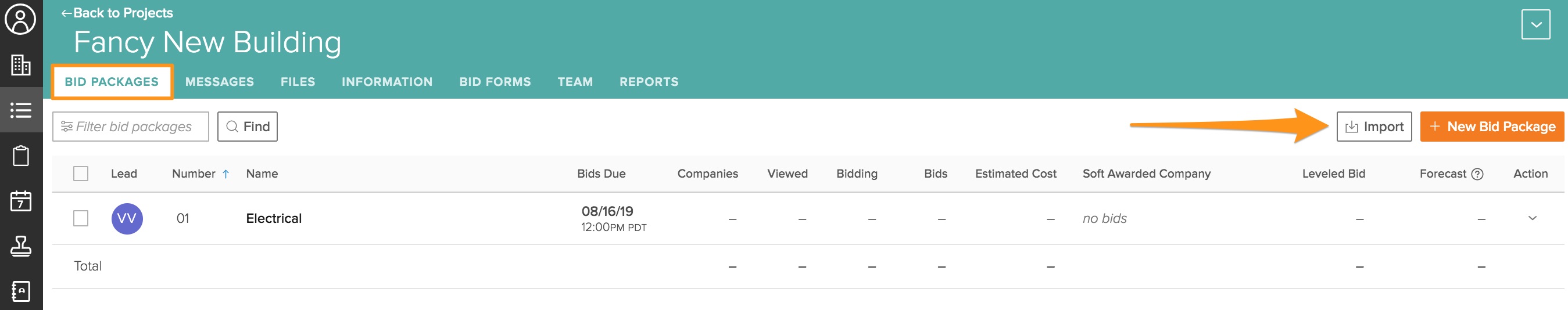Check the Electrical bid package checkbox
Viewport: 1568px width, 310px height.
(80, 218)
